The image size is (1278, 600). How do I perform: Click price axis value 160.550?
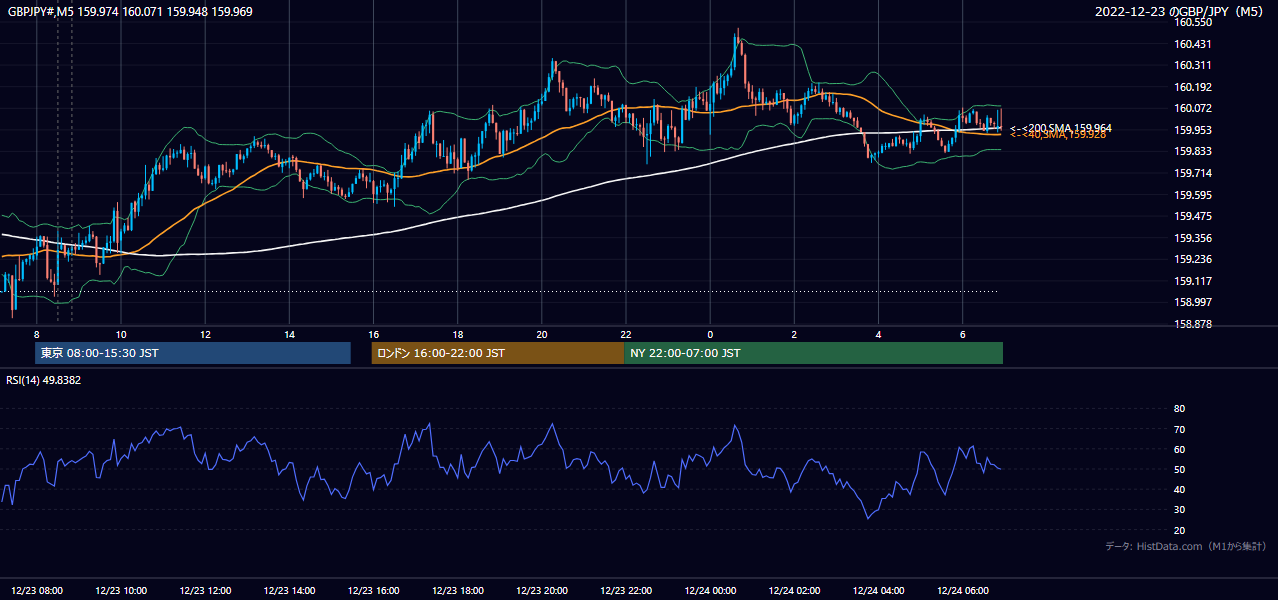point(1192,22)
